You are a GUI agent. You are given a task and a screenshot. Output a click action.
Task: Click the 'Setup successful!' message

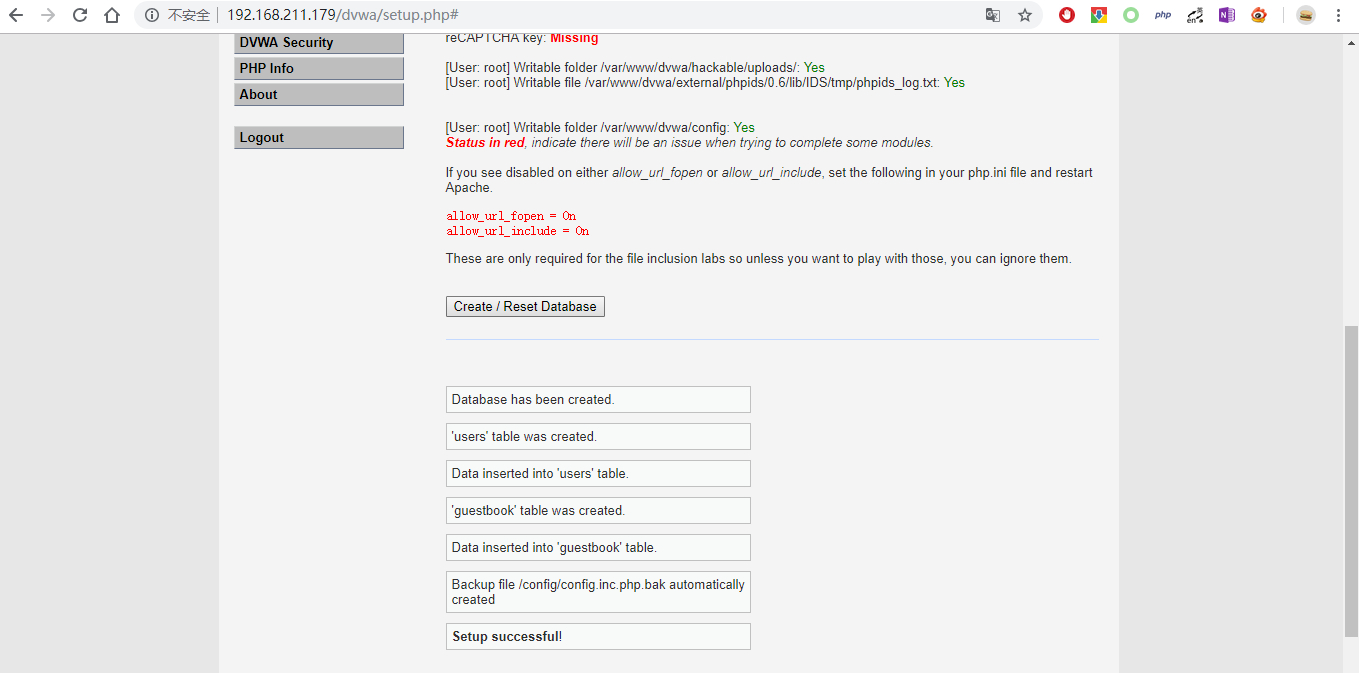pyautogui.click(x=598, y=636)
